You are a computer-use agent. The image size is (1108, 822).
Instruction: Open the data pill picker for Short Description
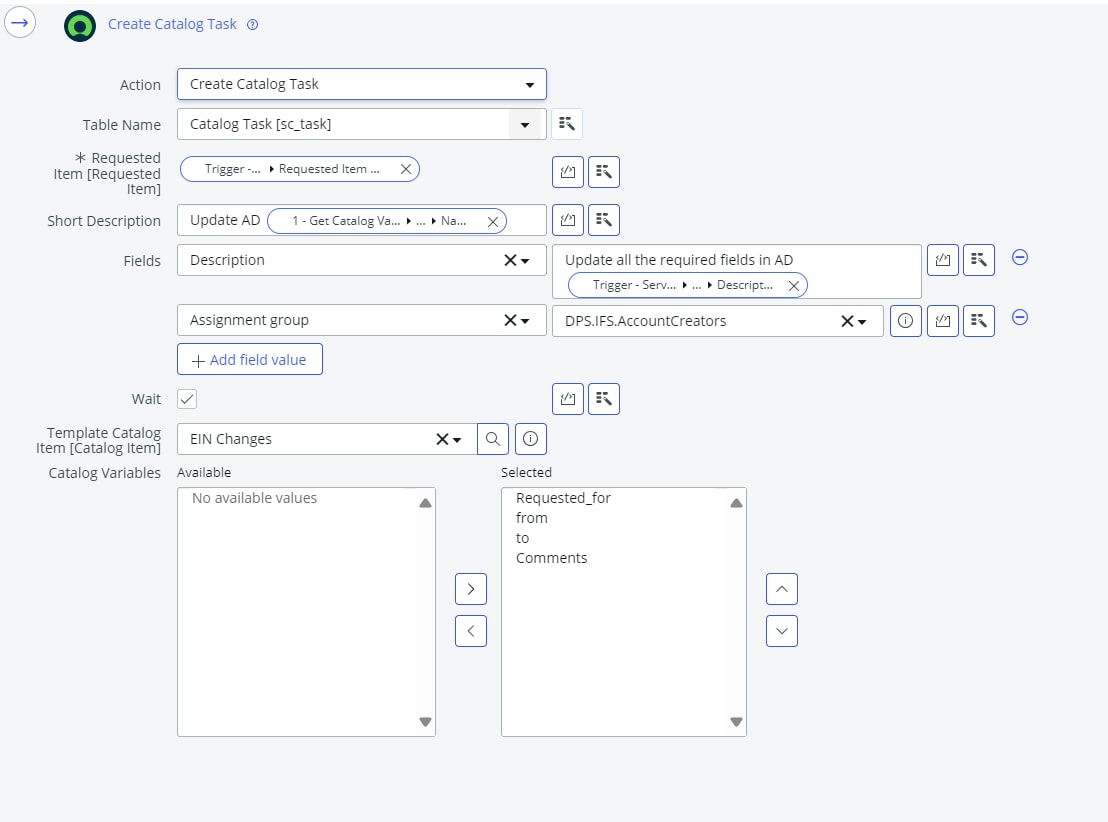pos(603,220)
